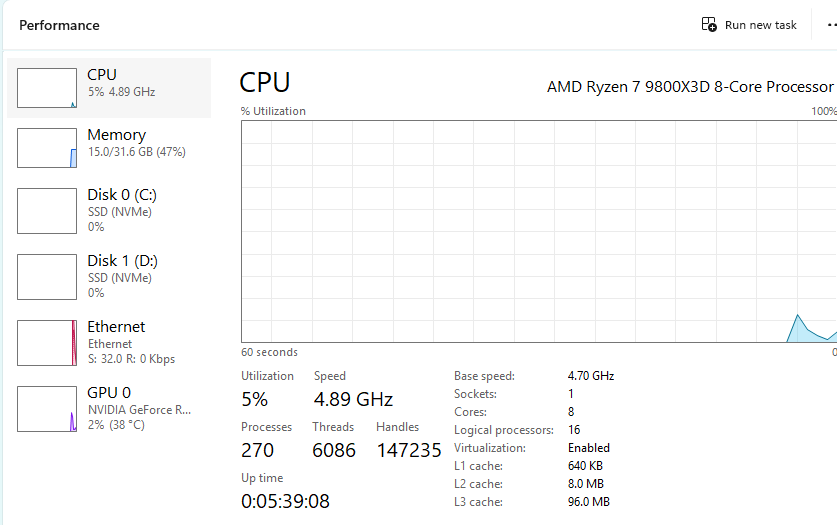This screenshot has width=837, height=525.
Task: Click the Run new task text label
Action: click(x=760, y=25)
